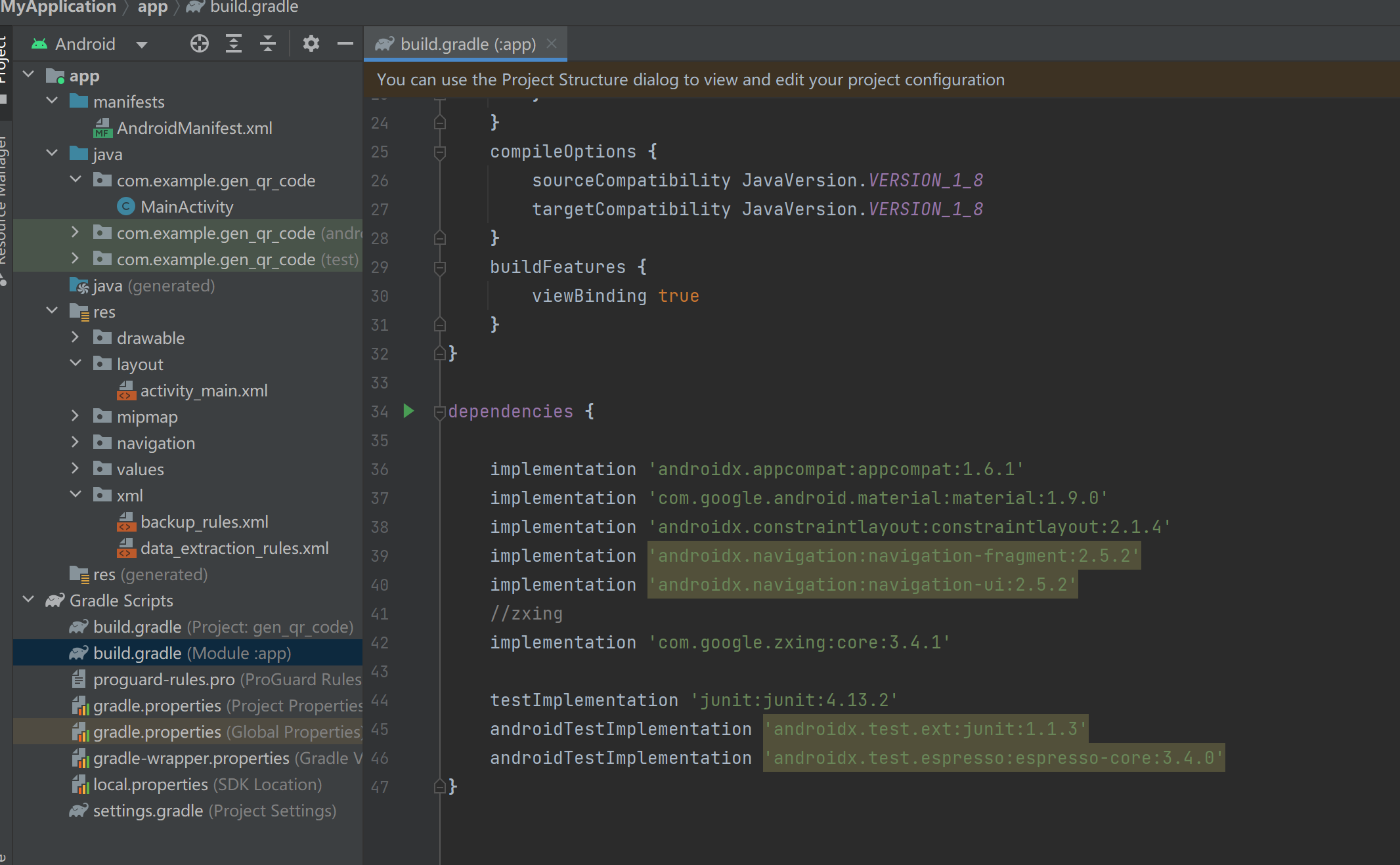Screen dimensions: 1400x865
Task: Click the Select Opened File target icon
Action: (x=199, y=44)
